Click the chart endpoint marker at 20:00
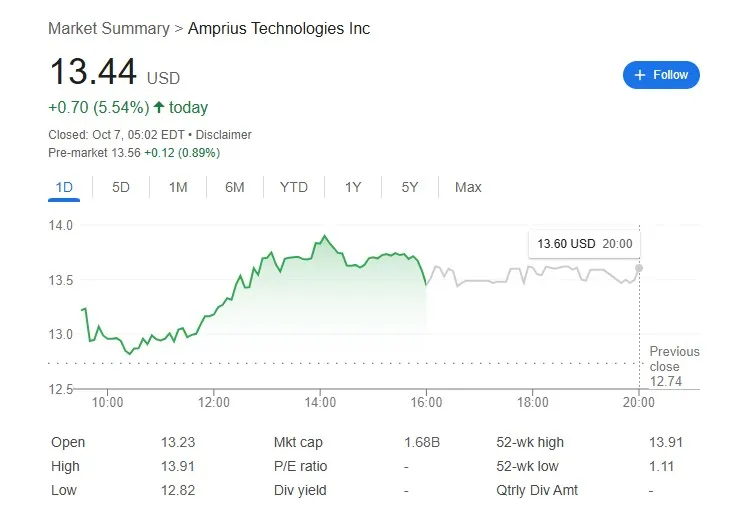The image size is (740, 515). tap(639, 268)
